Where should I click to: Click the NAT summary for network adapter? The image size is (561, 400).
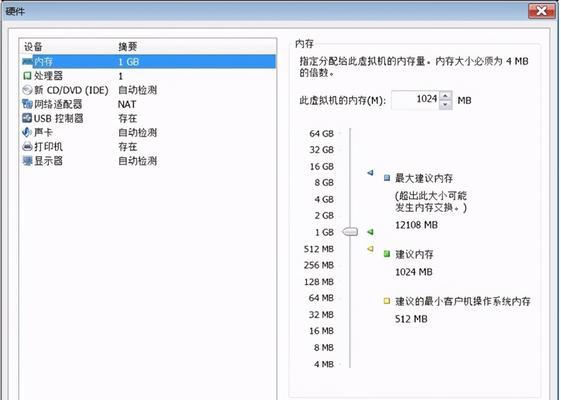pos(127,104)
